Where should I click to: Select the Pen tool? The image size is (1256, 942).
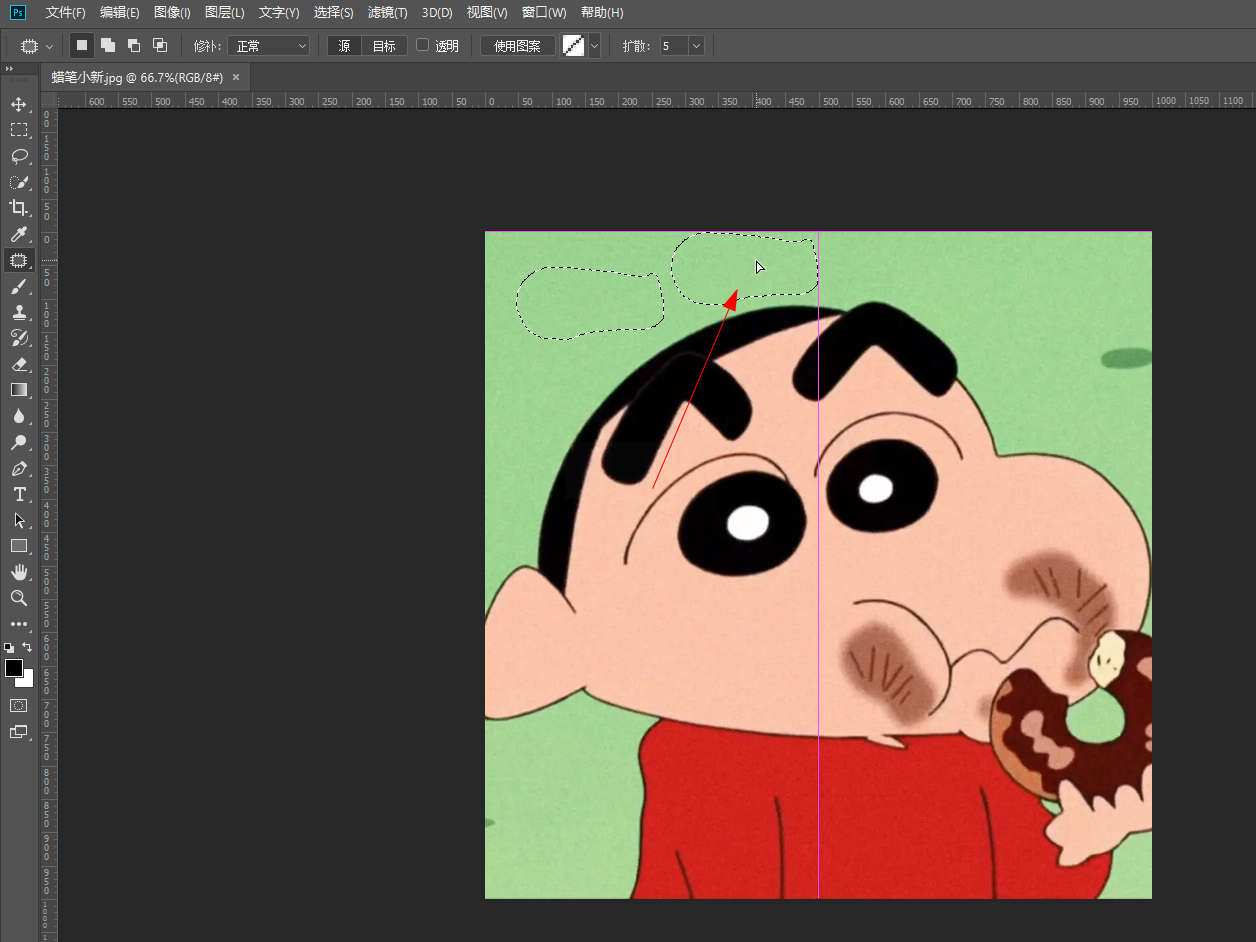tap(19, 468)
